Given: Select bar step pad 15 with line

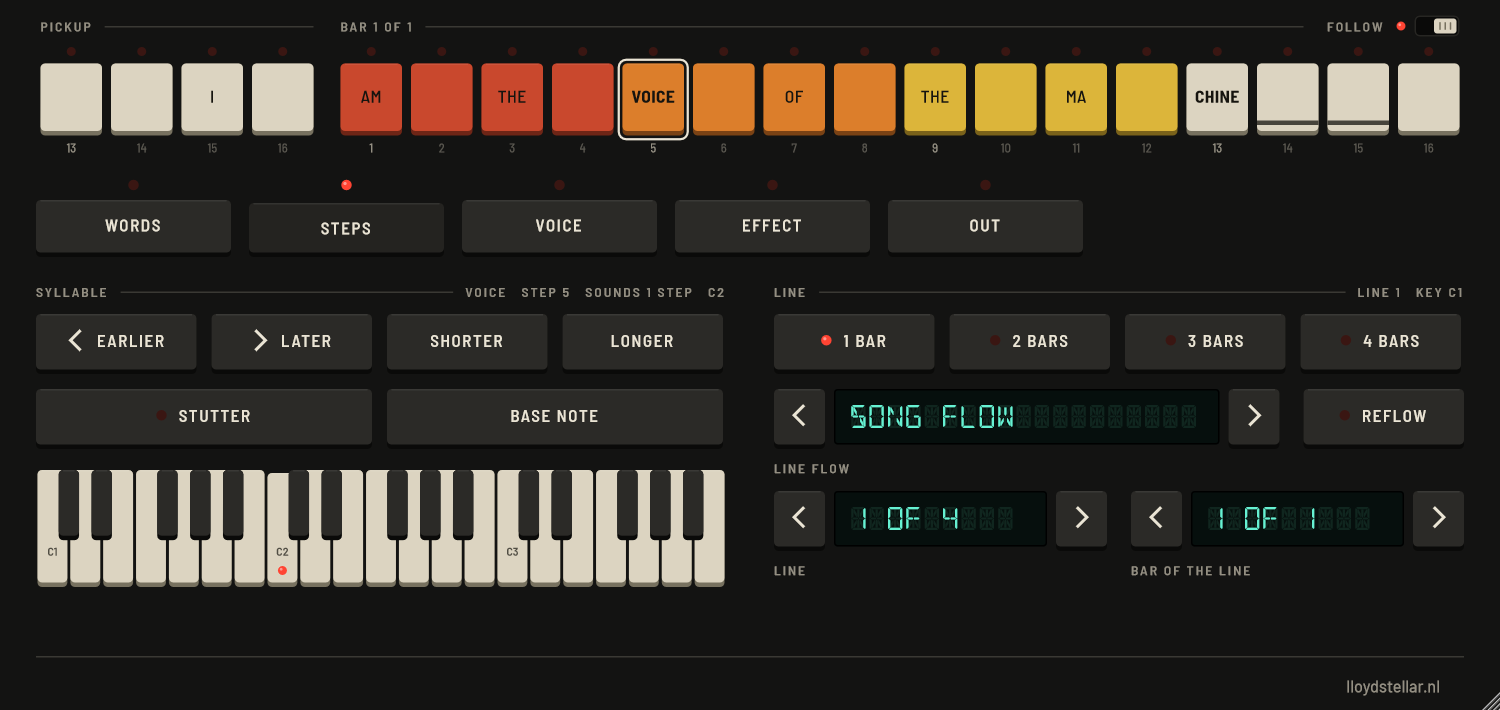Looking at the screenshot, I should point(1358,97).
